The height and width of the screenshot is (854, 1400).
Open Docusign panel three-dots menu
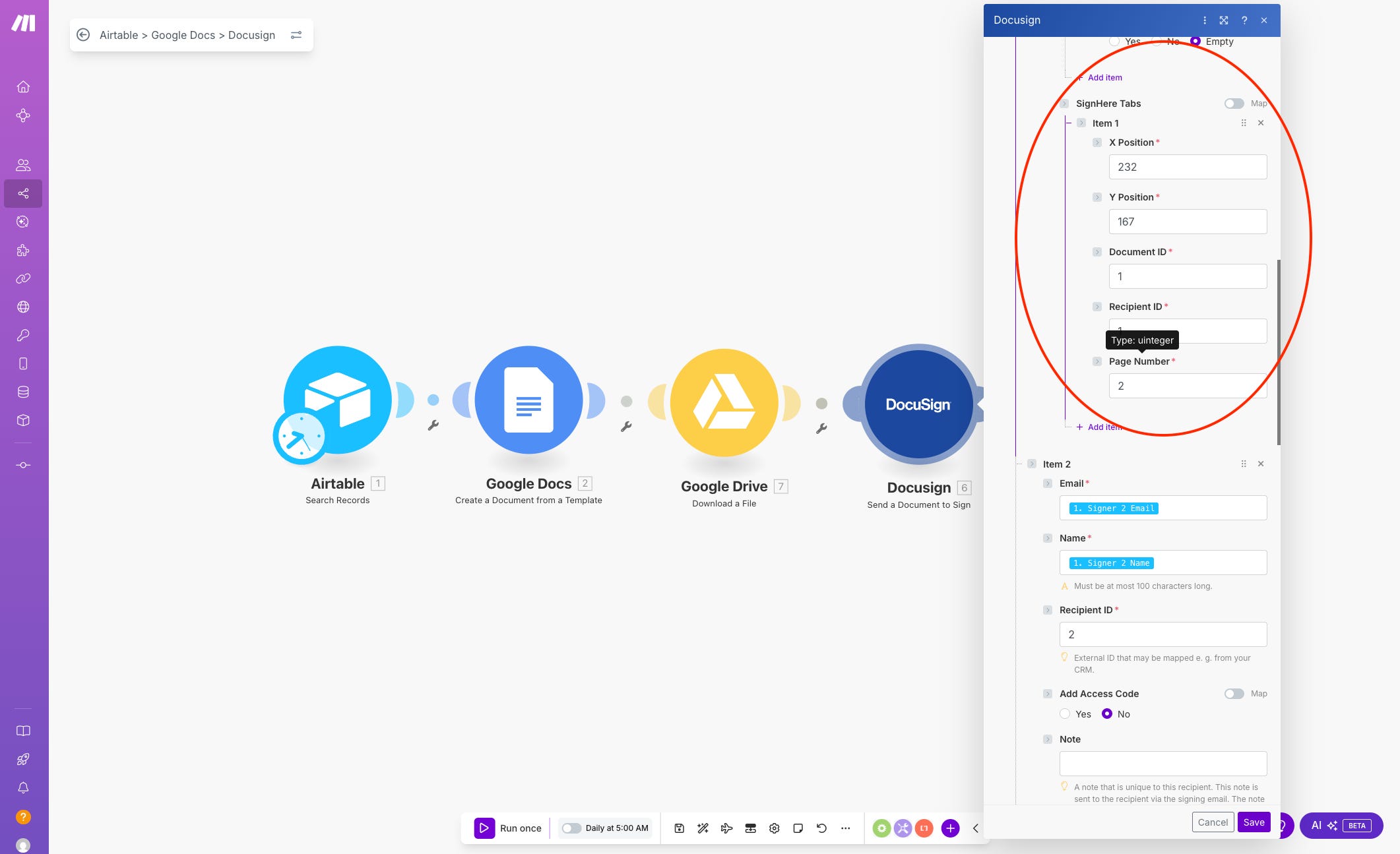coord(1204,20)
